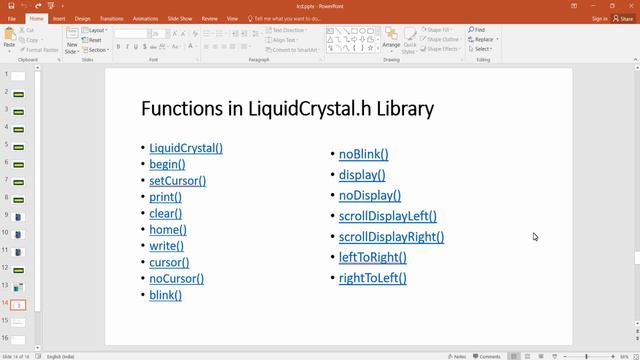Select the Triangle shape in gallery
Image resolution: width=640 pixels, height=360 pixels.
[330, 40]
